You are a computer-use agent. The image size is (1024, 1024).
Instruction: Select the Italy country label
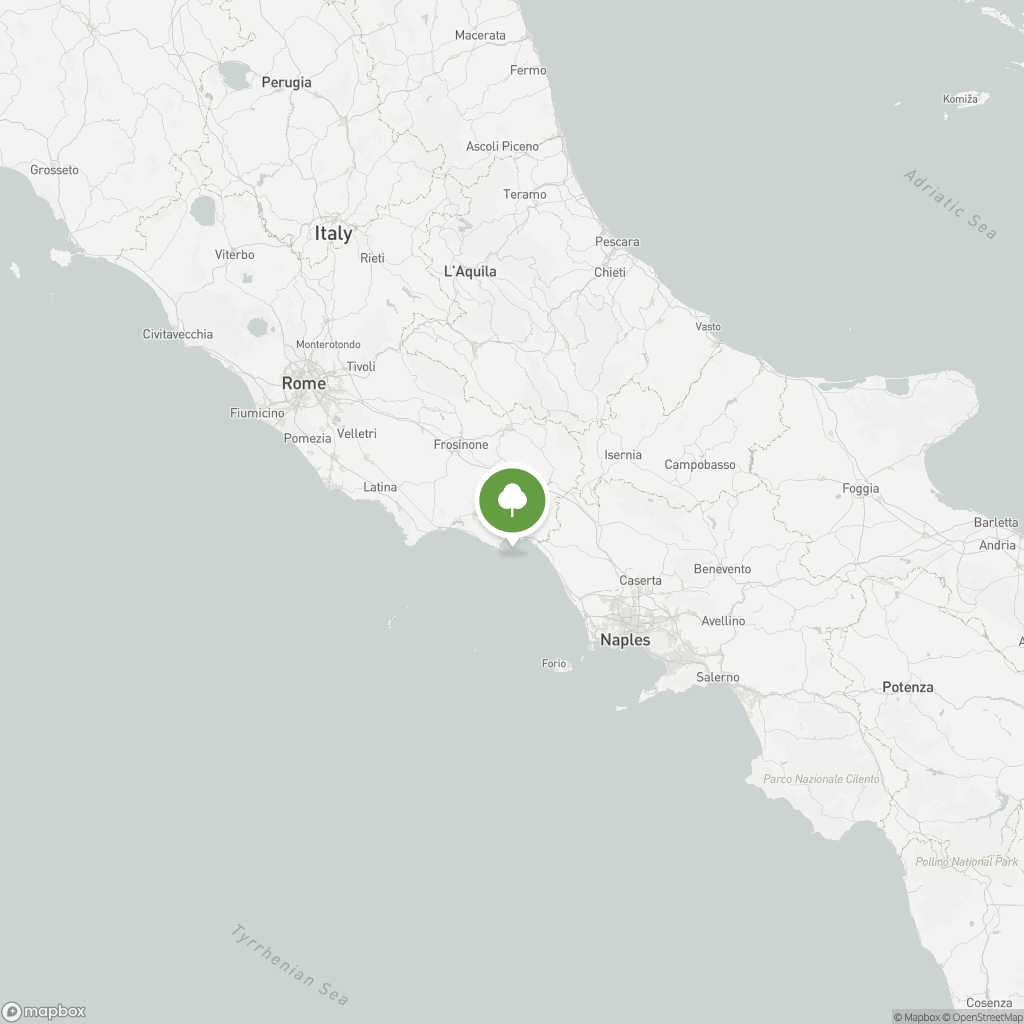click(x=333, y=233)
